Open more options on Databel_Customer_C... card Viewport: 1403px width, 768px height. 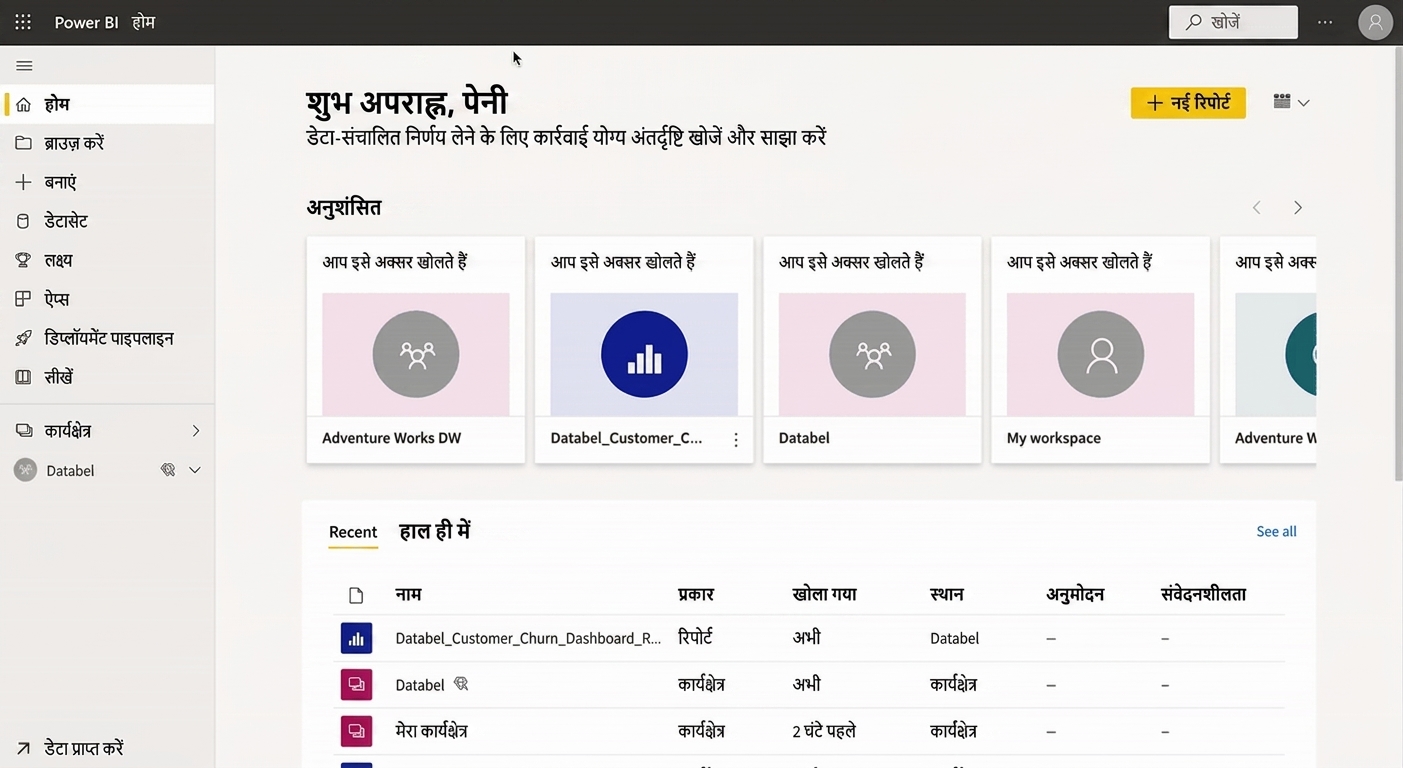tap(736, 439)
